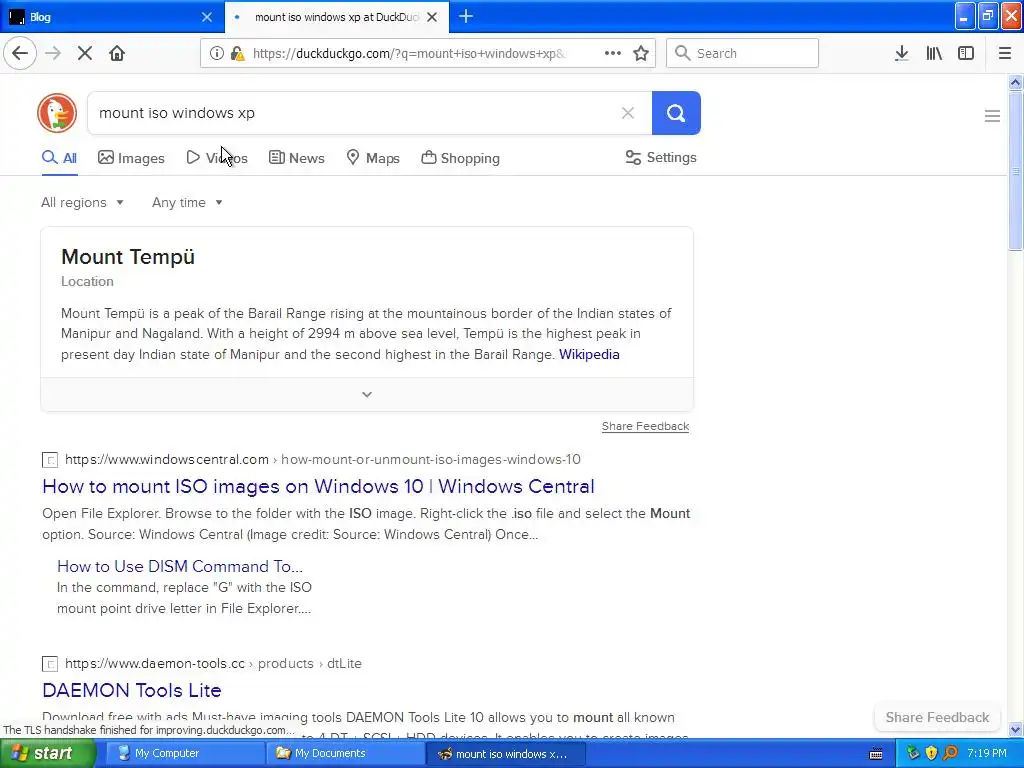Open the Settings dropdown
1024x768 pixels.
(x=661, y=157)
